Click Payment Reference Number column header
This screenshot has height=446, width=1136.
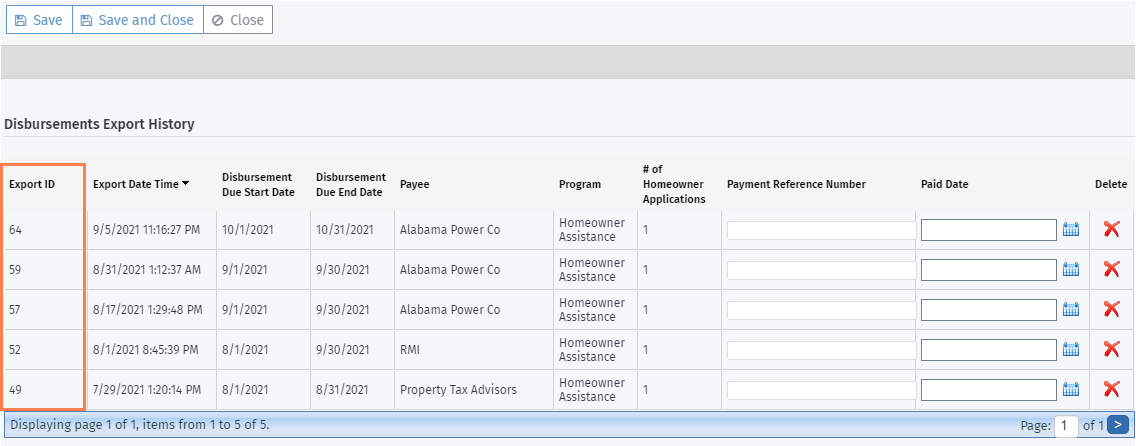796,184
